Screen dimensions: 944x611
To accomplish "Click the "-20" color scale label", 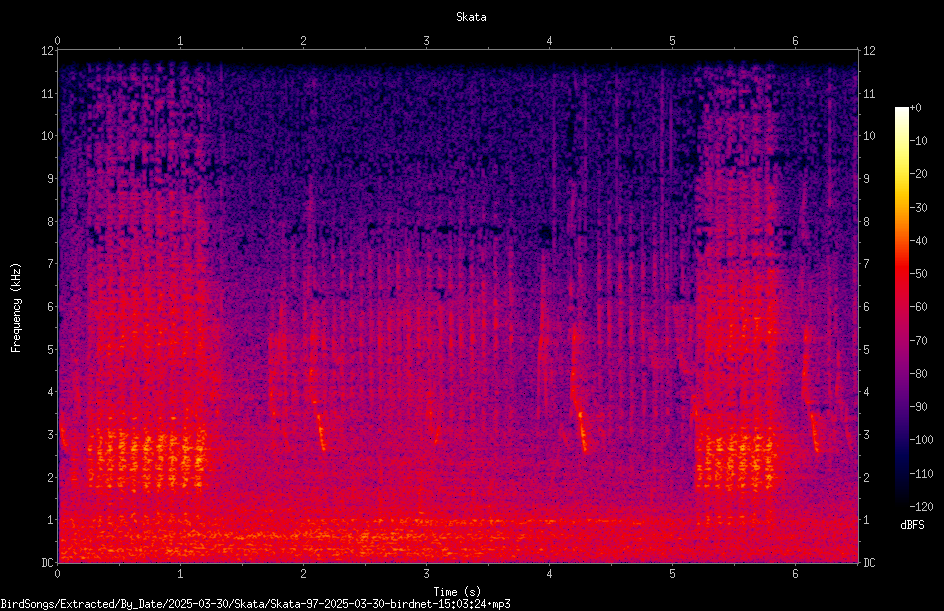I will click(918, 174).
